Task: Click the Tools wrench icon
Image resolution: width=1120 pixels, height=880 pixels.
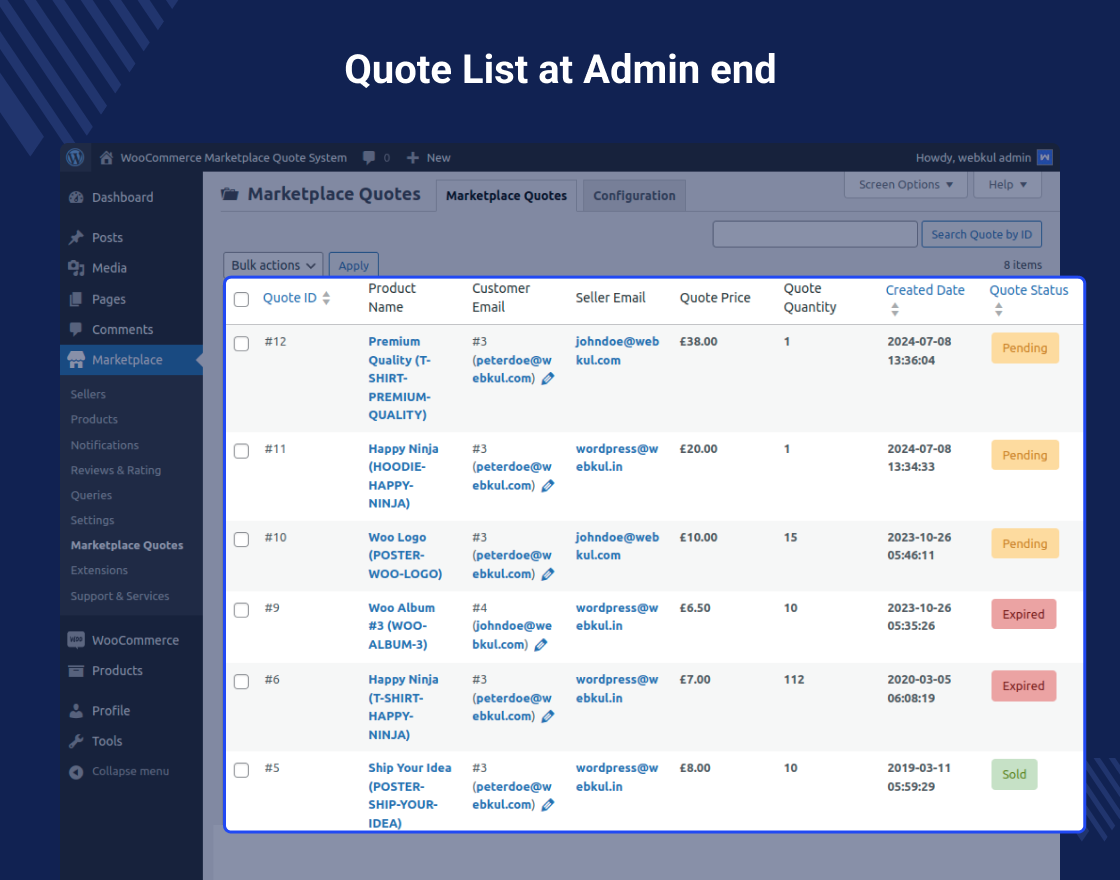Action: [x=76, y=741]
